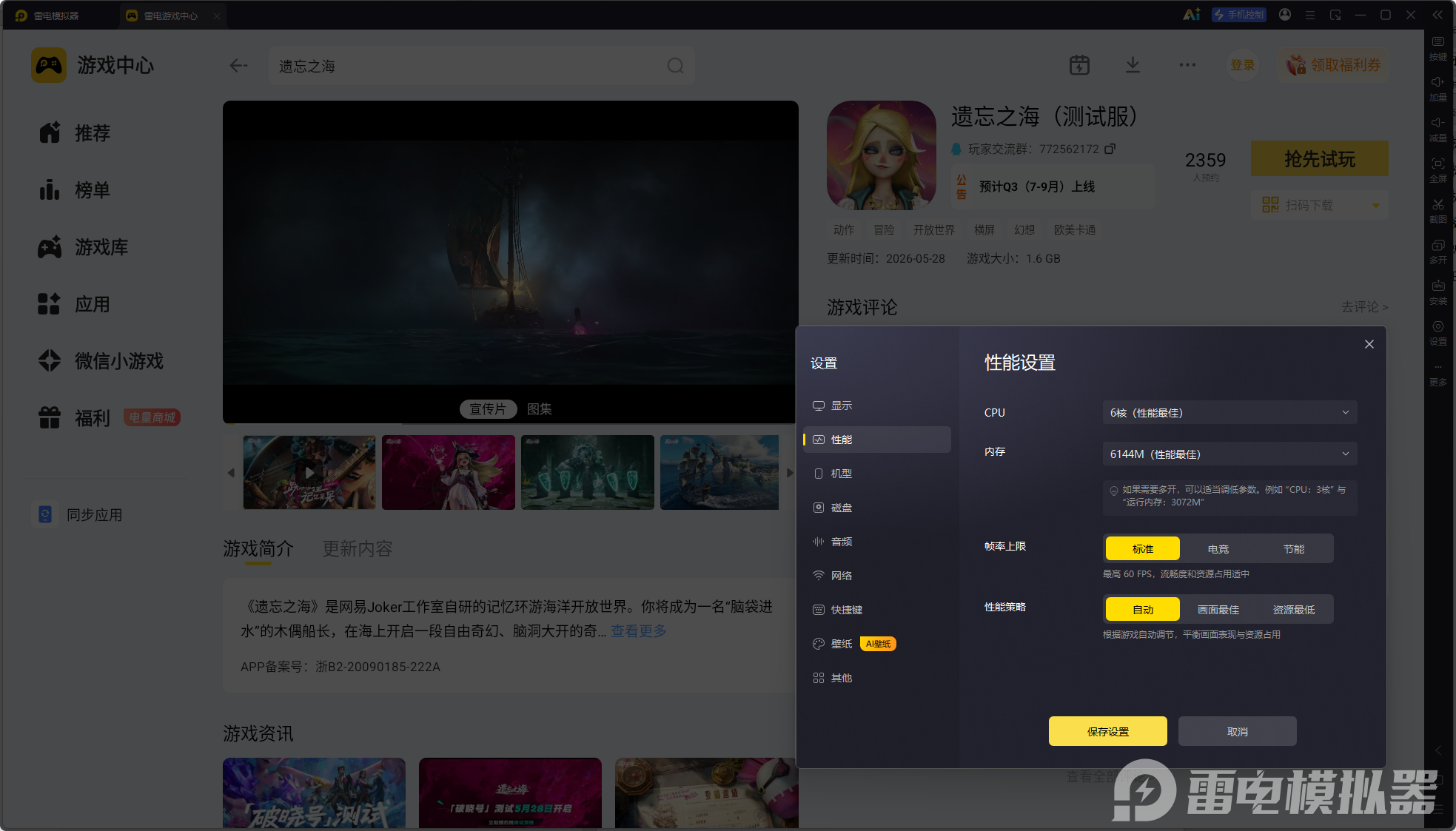The width and height of the screenshot is (1456, 831).
Task: Toggle 全屏 fullscreen from the right sidebar
Action: coord(1437,170)
